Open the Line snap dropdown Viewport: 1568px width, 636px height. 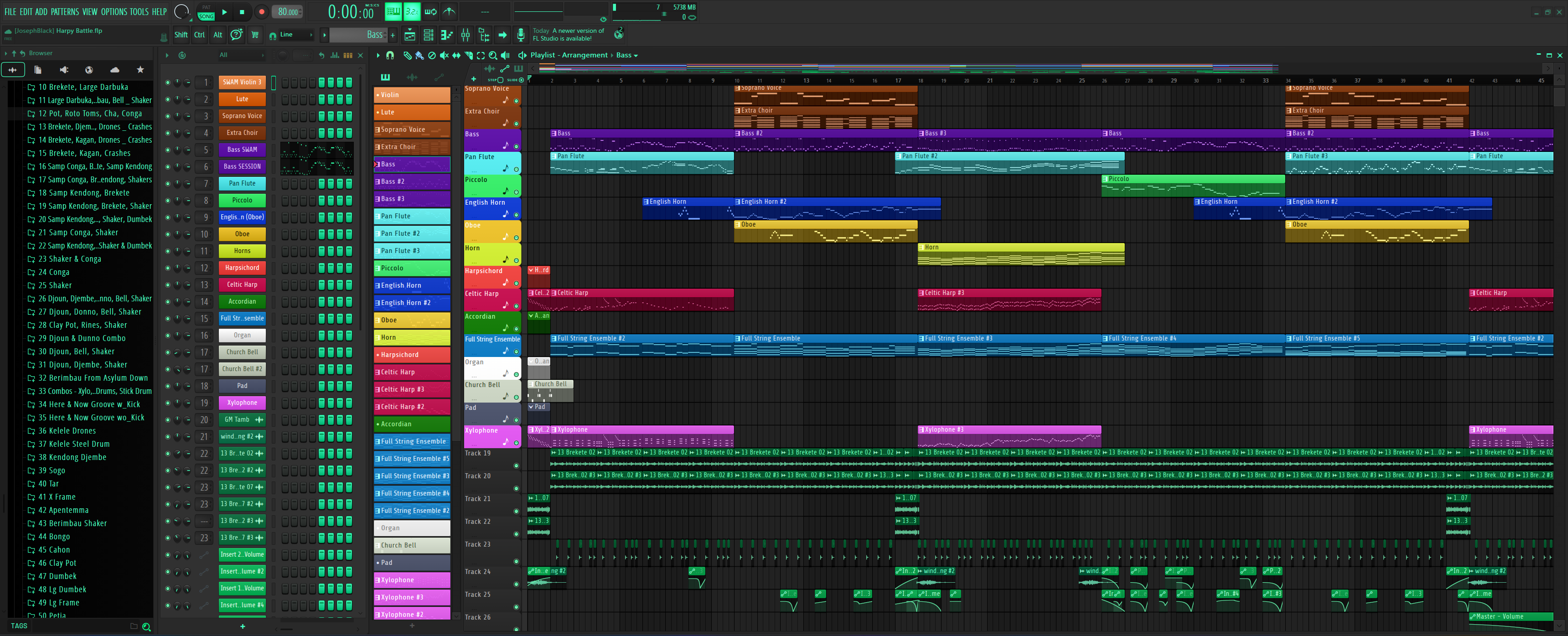(x=296, y=35)
